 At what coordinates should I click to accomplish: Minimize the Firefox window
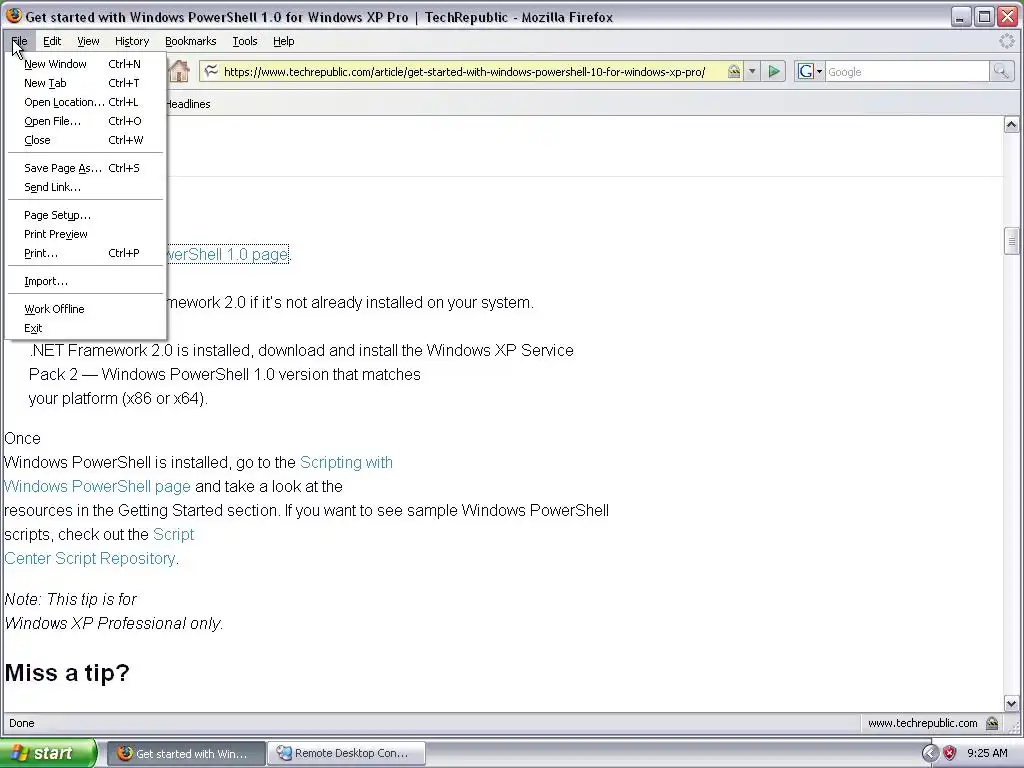960,16
